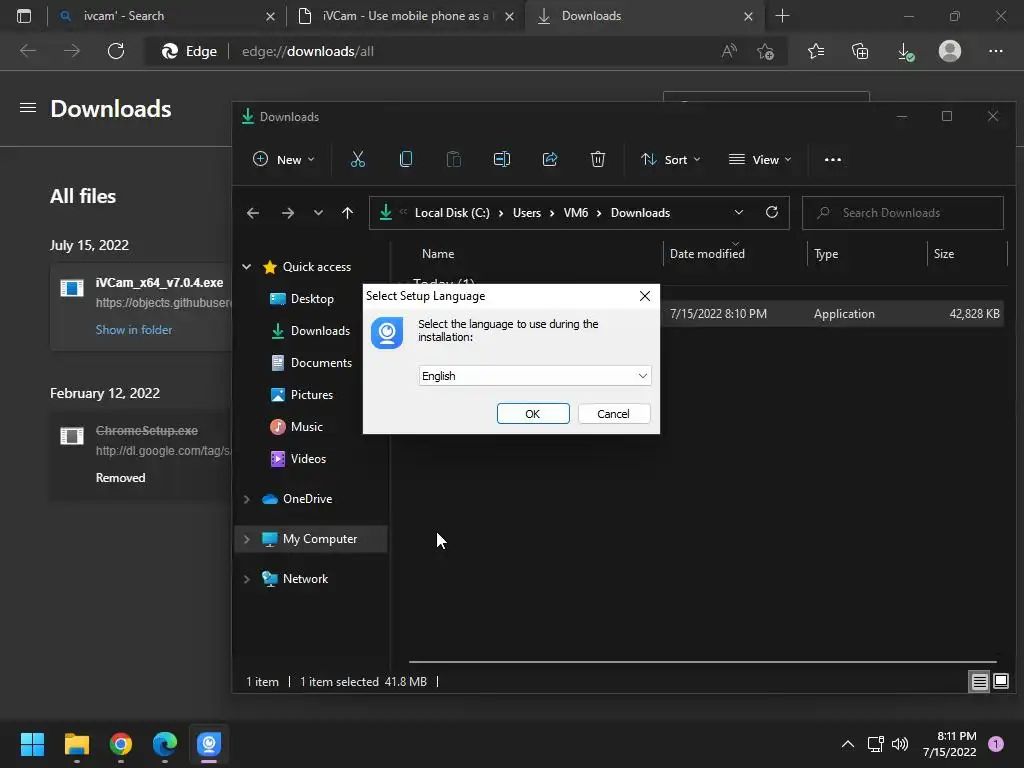Click the Delete trash icon in File Explorer
The height and width of the screenshot is (768, 1024).
point(598,159)
